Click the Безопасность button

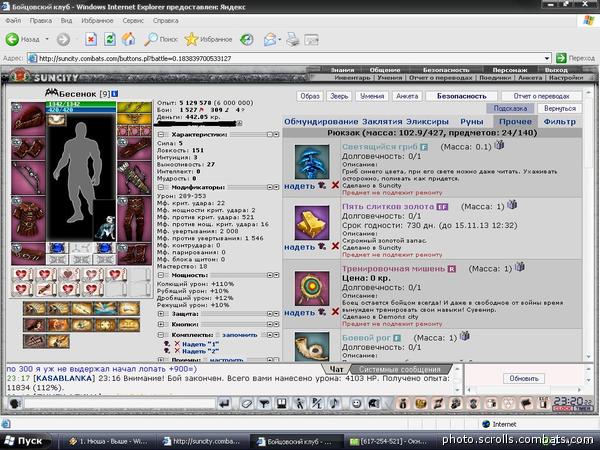click(x=461, y=96)
